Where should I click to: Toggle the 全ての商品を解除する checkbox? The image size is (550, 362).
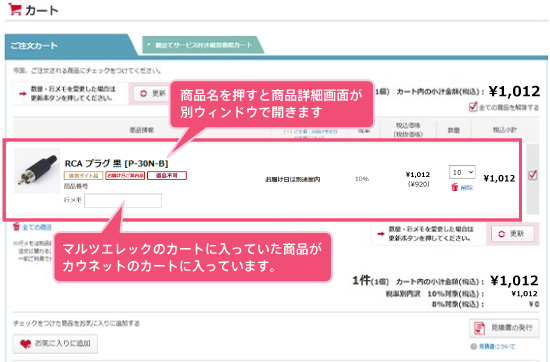tap(473, 107)
